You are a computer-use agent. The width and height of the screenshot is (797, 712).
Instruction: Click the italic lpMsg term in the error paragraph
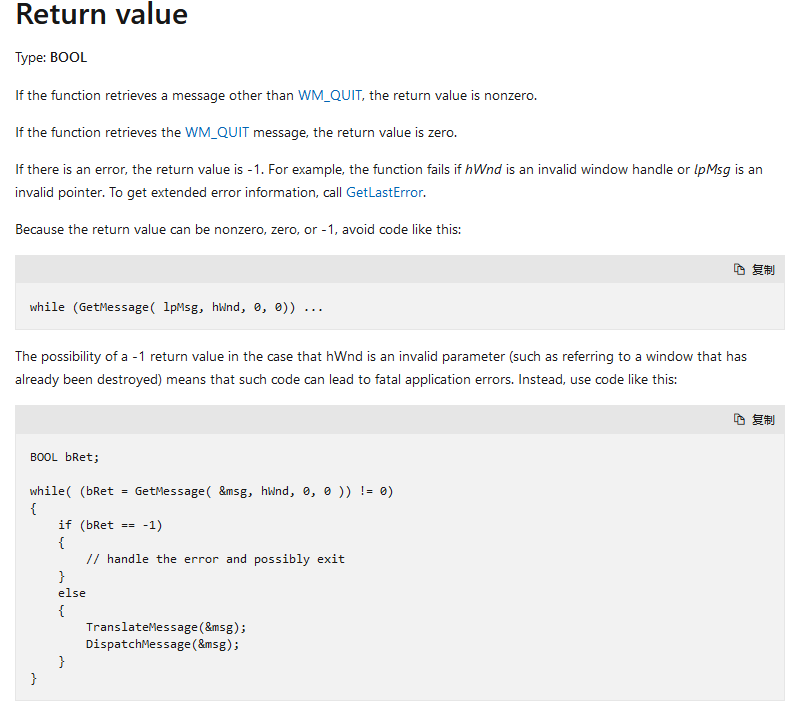[711, 170]
